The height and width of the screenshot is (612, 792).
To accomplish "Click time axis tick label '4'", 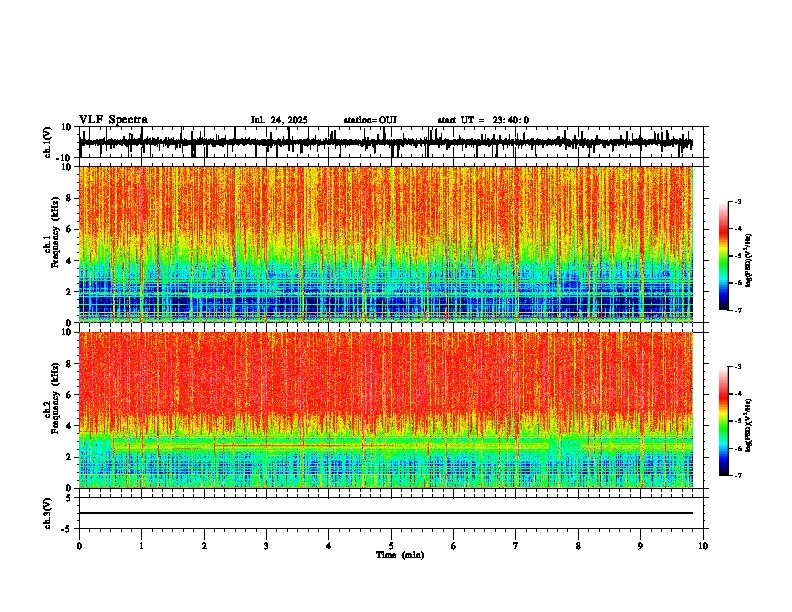I will click(x=329, y=545).
